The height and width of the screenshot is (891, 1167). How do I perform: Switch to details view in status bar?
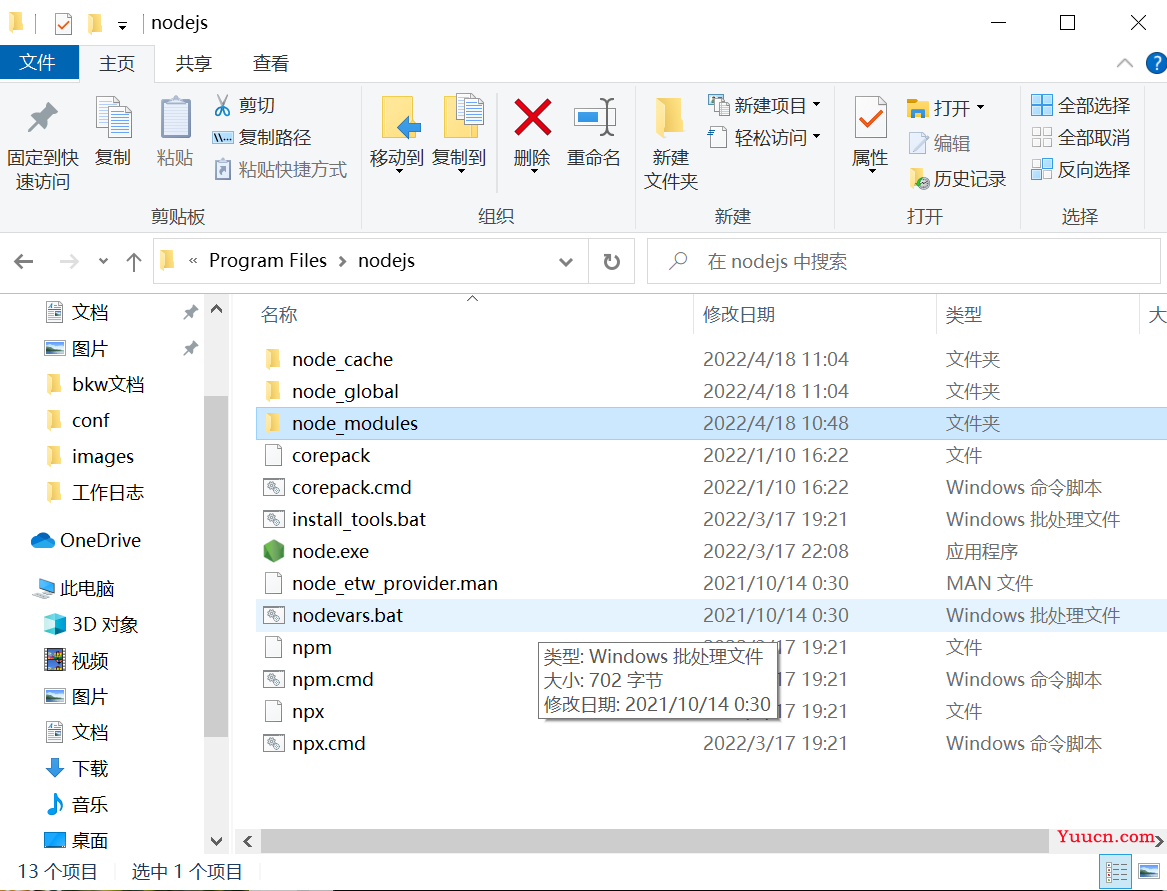click(x=1116, y=872)
